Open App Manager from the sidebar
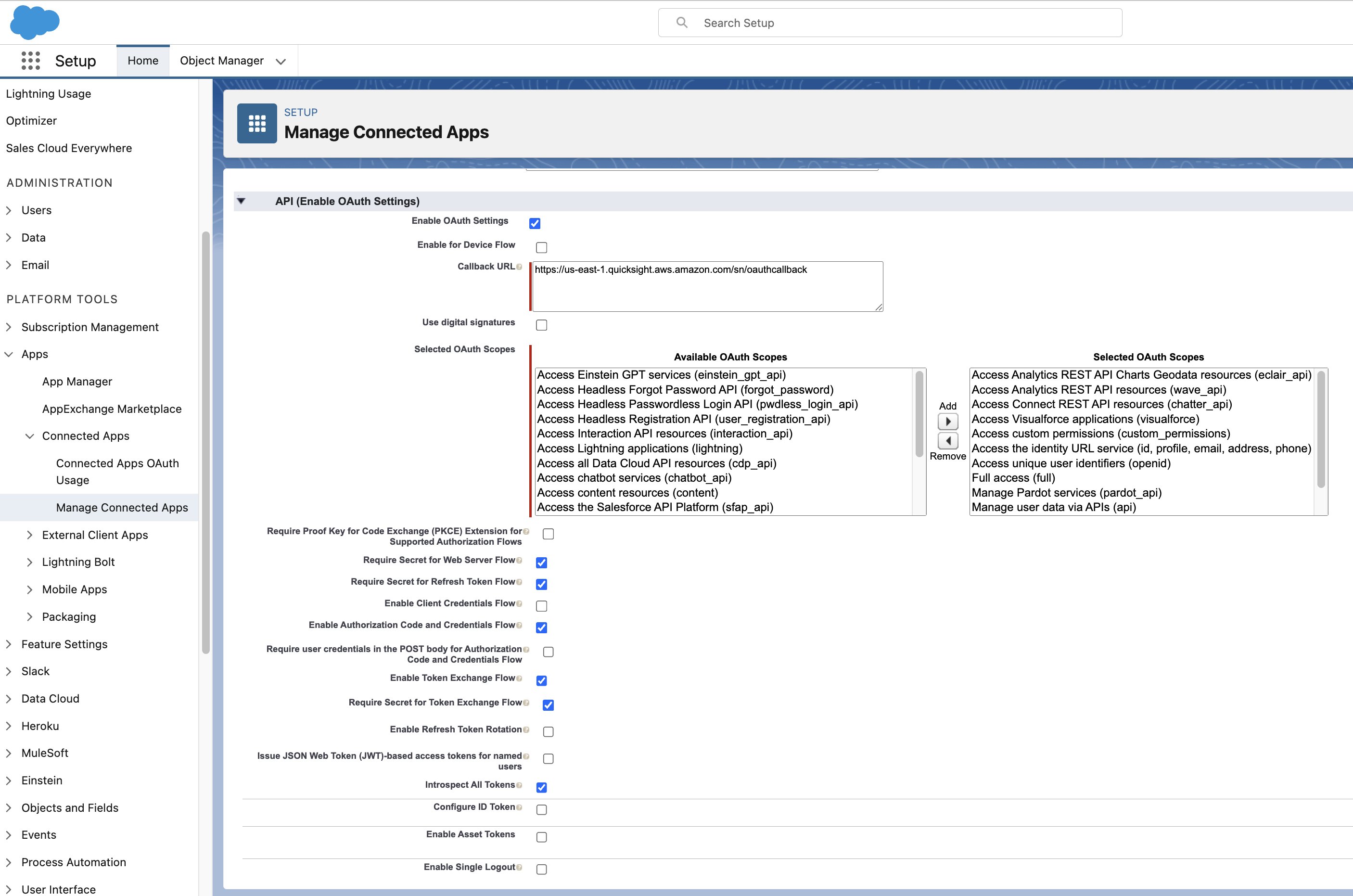Viewport: 1353px width, 896px height. pos(77,381)
